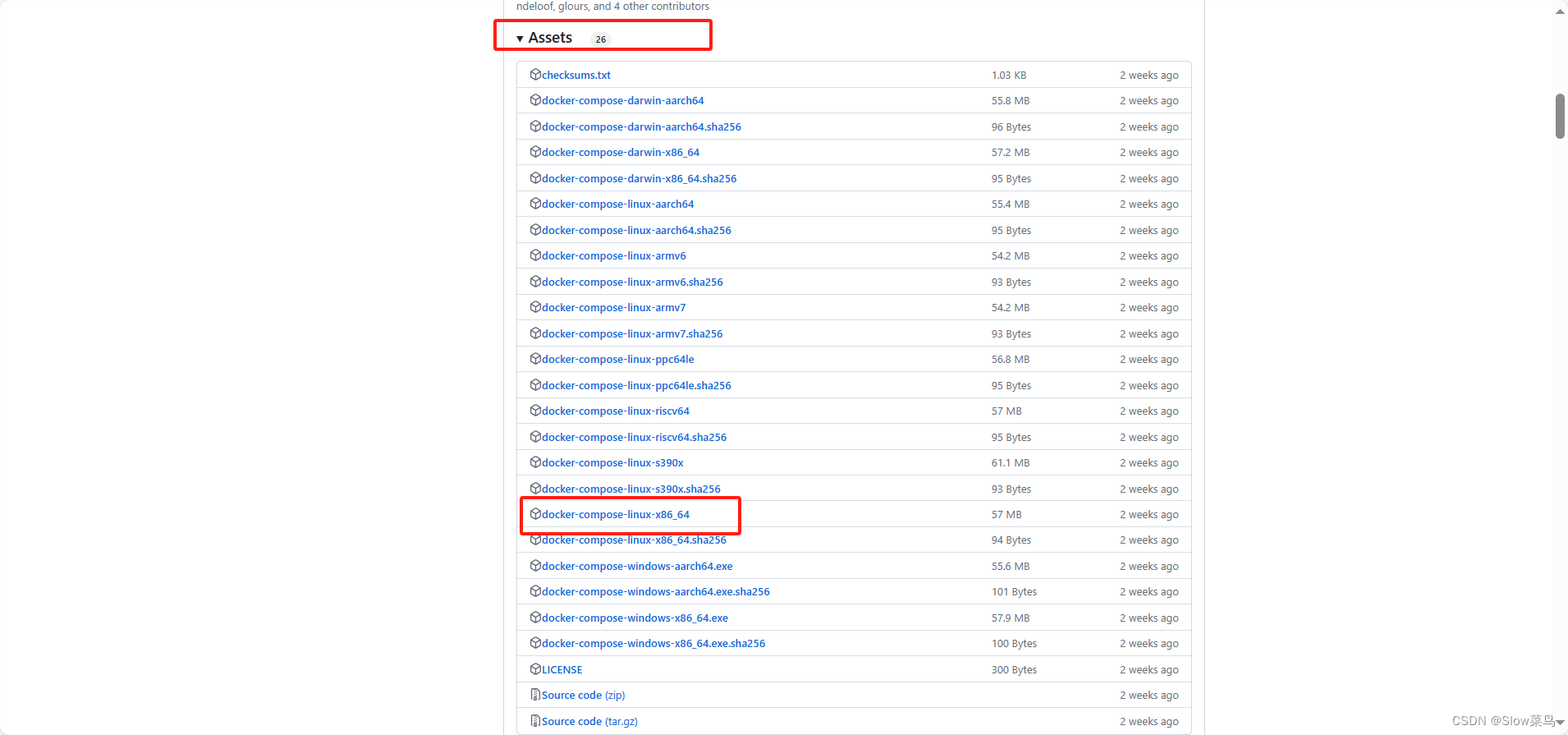Viewport: 1568px width, 735px height.
Task: Download docker-compose-darwin-x86_64 file
Action: (x=621, y=152)
